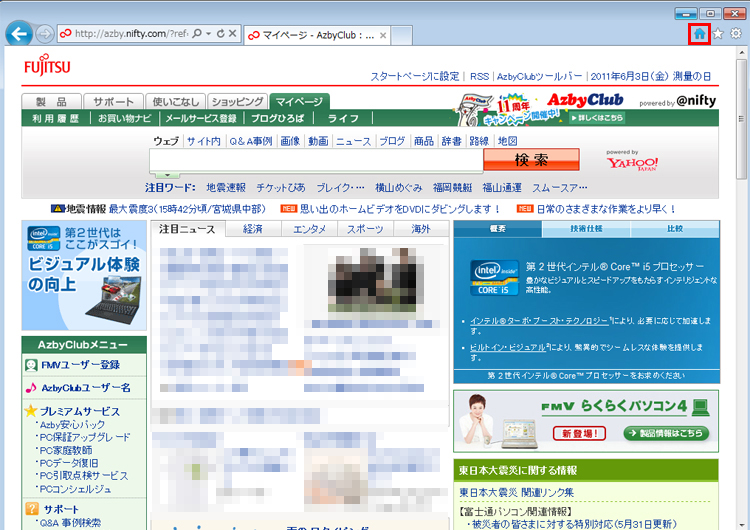Select 地図 search category
This screenshot has height=530, width=750.
[x=507, y=141]
